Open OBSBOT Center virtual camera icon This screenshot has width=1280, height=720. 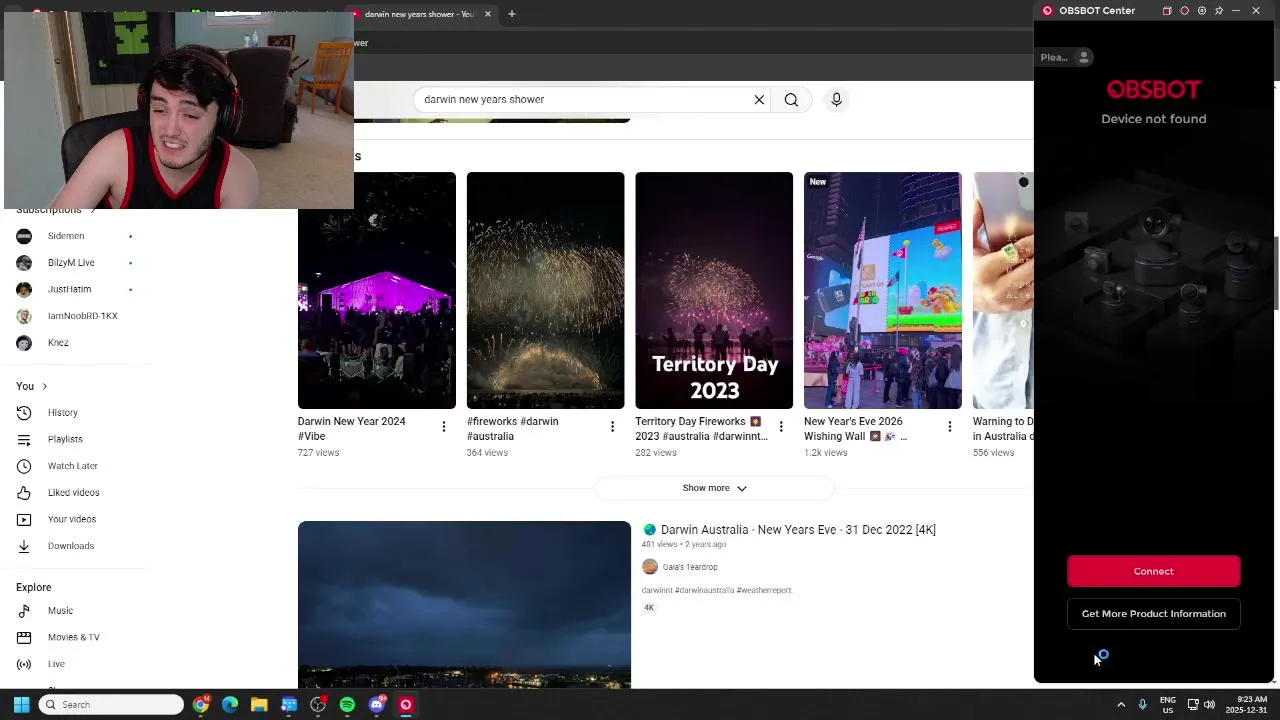coord(1167,11)
